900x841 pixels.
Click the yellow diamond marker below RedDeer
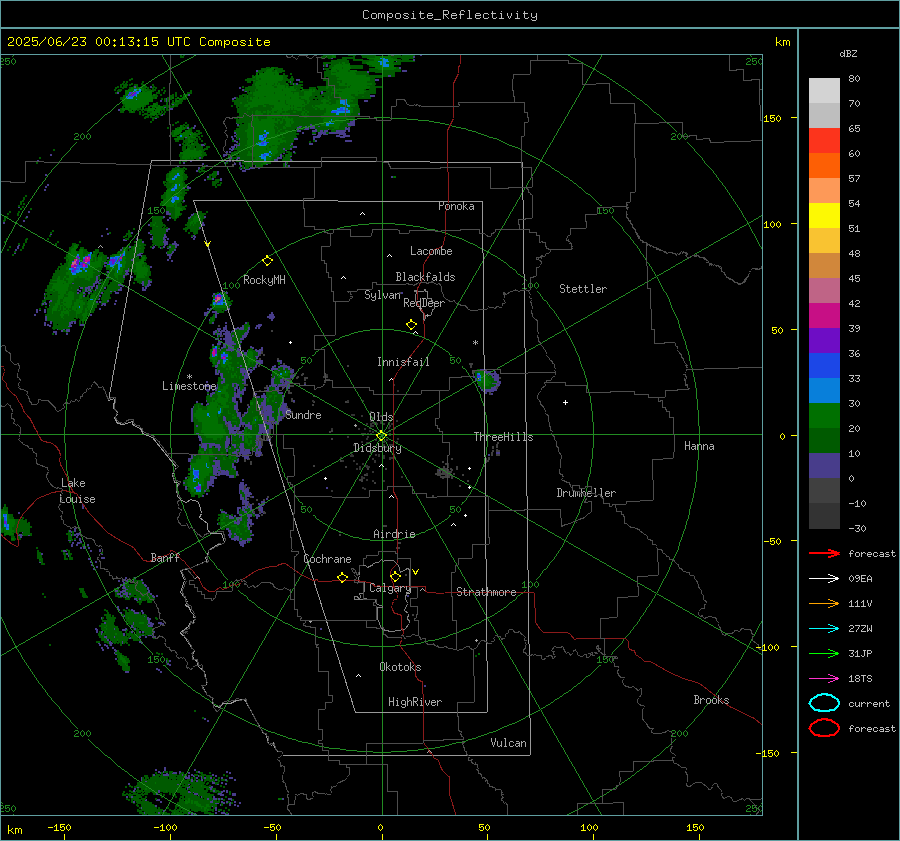click(412, 324)
